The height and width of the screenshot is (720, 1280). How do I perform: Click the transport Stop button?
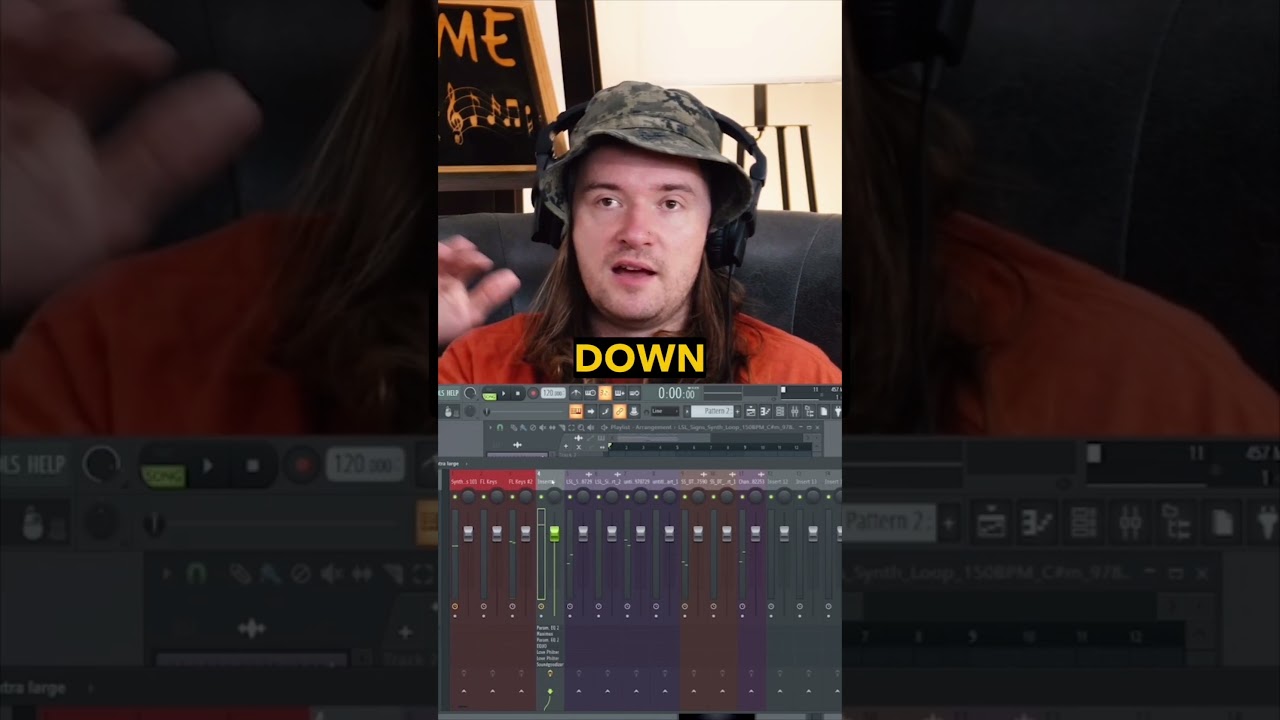click(x=518, y=393)
